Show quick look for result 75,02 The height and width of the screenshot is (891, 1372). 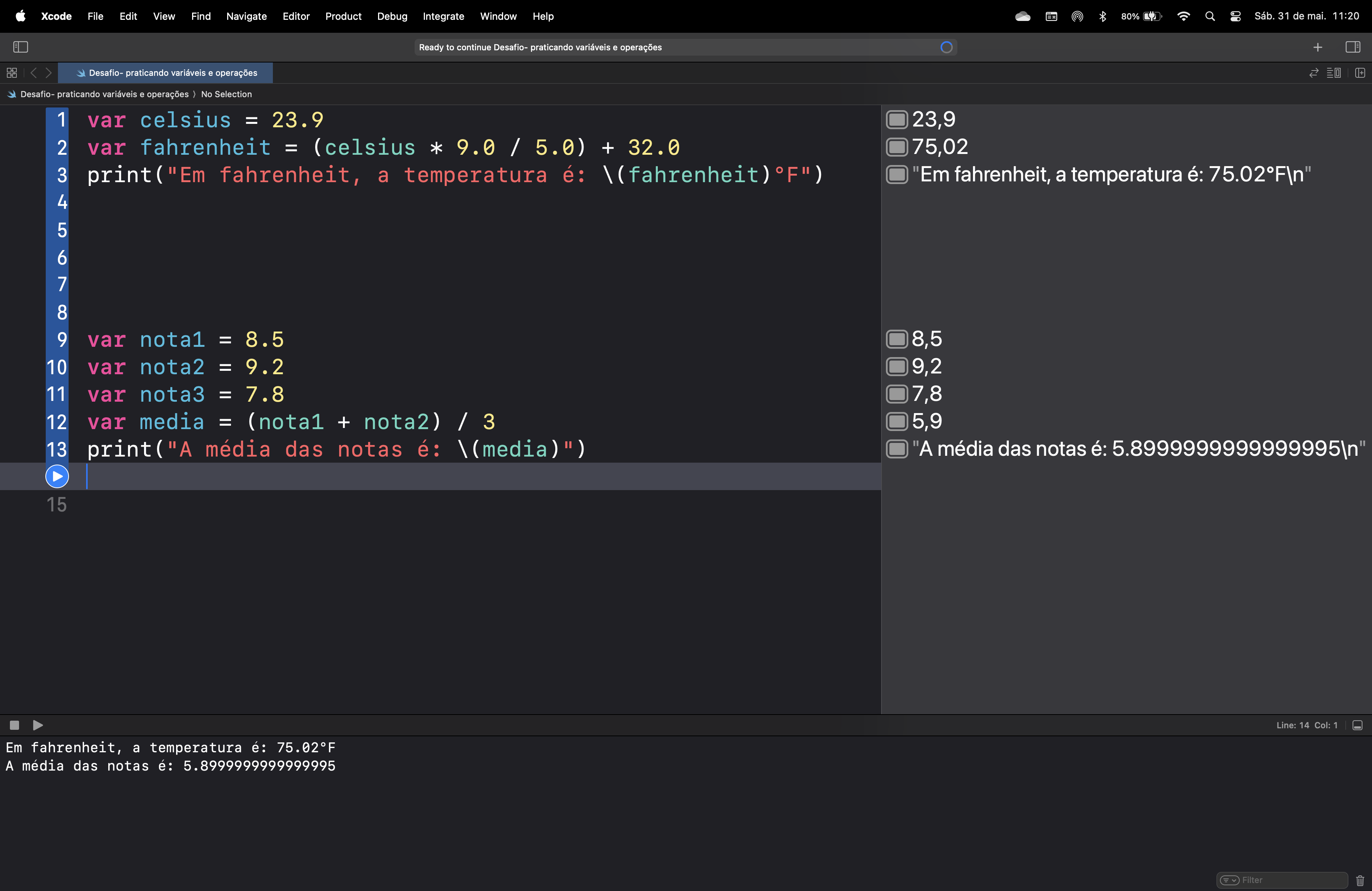(x=896, y=147)
